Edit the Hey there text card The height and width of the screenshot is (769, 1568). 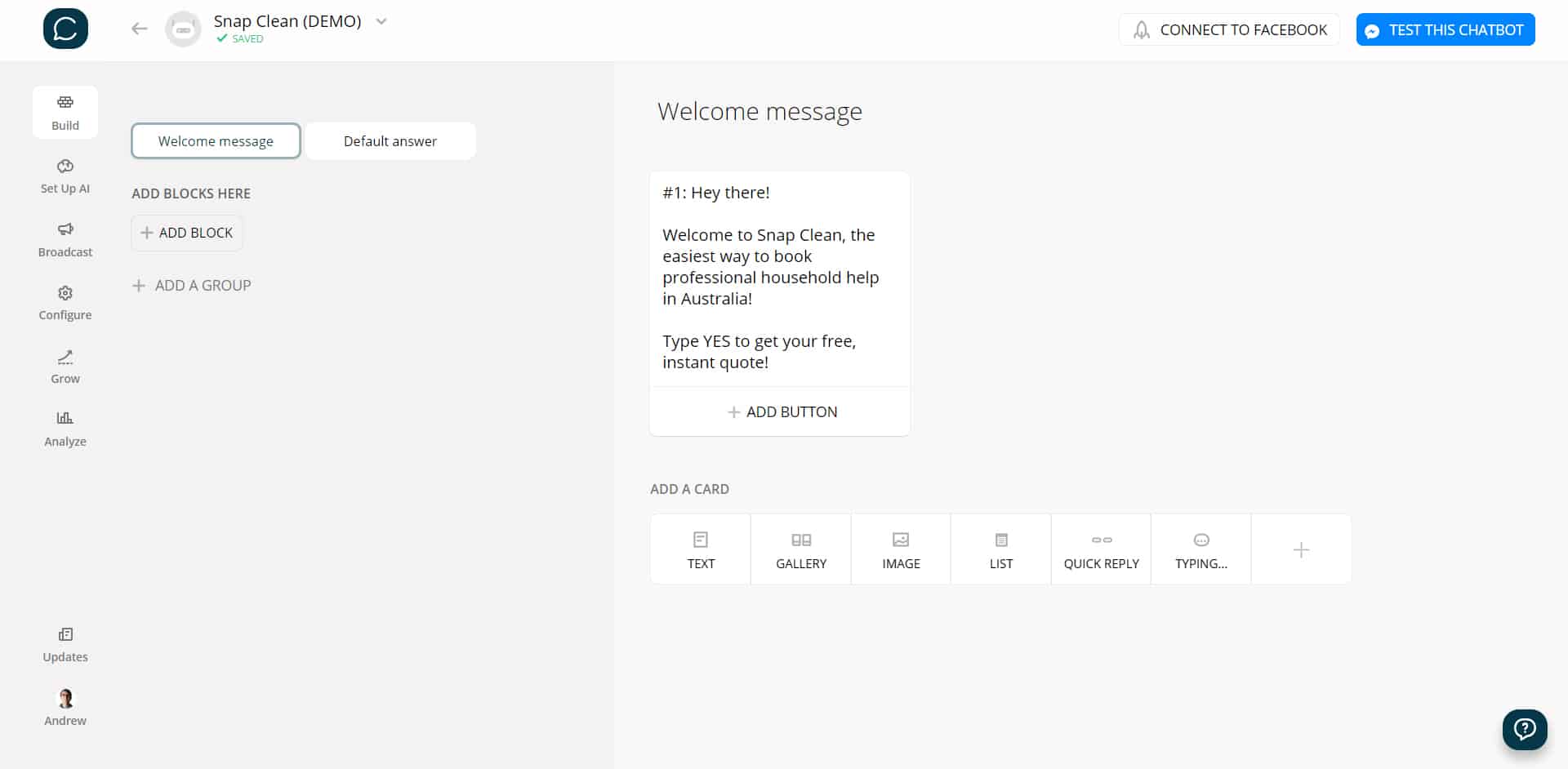780,278
